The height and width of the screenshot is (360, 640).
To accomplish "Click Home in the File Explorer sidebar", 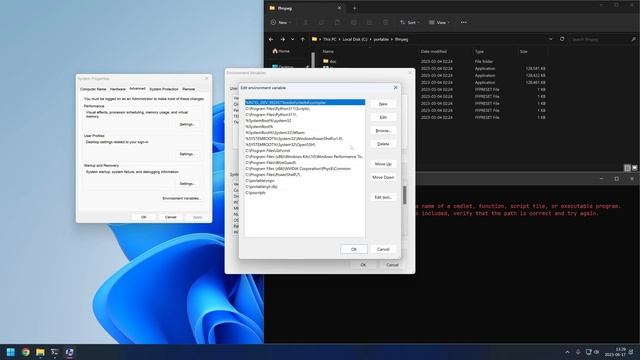I will pyautogui.click(x=281, y=51).
